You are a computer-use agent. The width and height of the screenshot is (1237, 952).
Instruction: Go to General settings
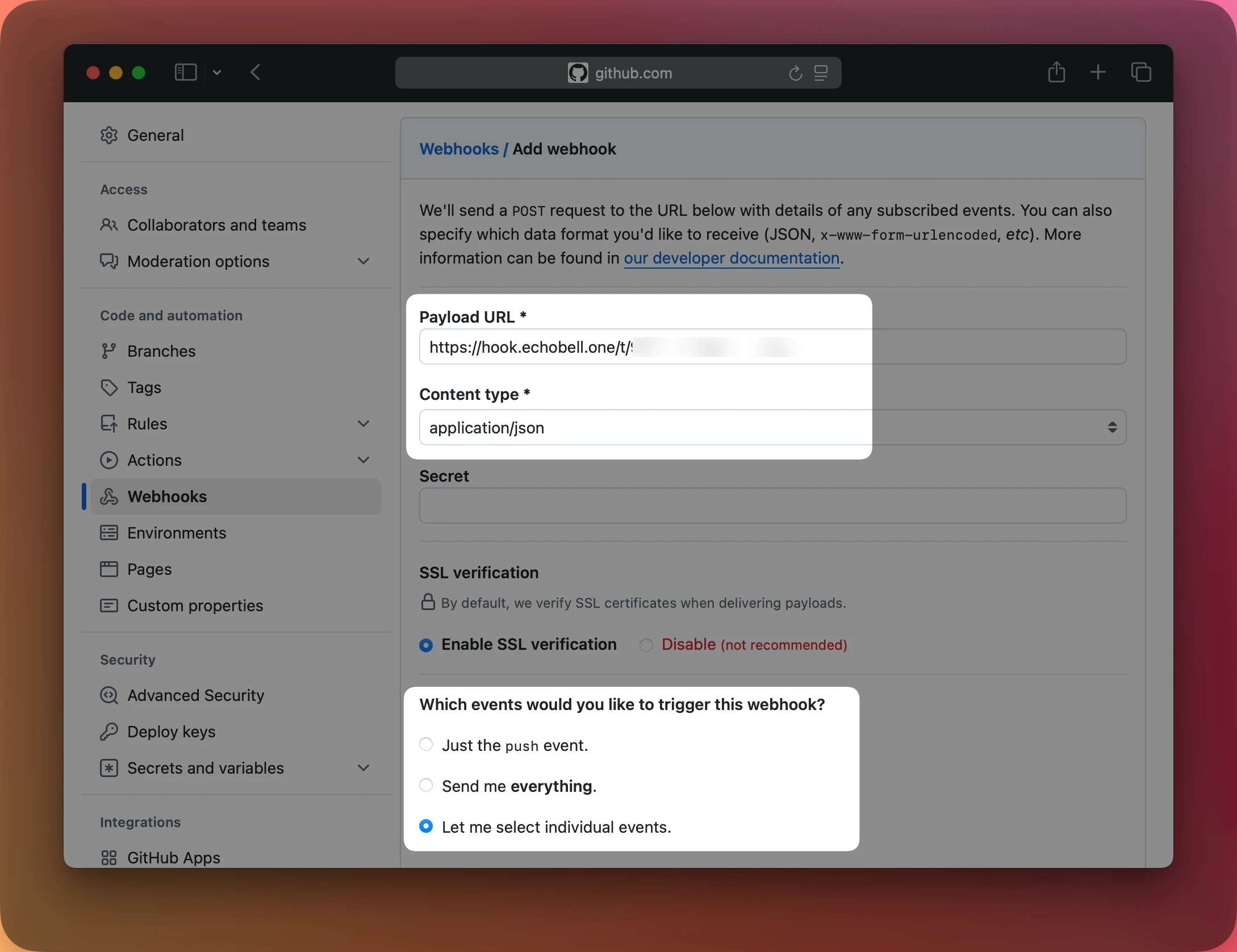point(156,135)
